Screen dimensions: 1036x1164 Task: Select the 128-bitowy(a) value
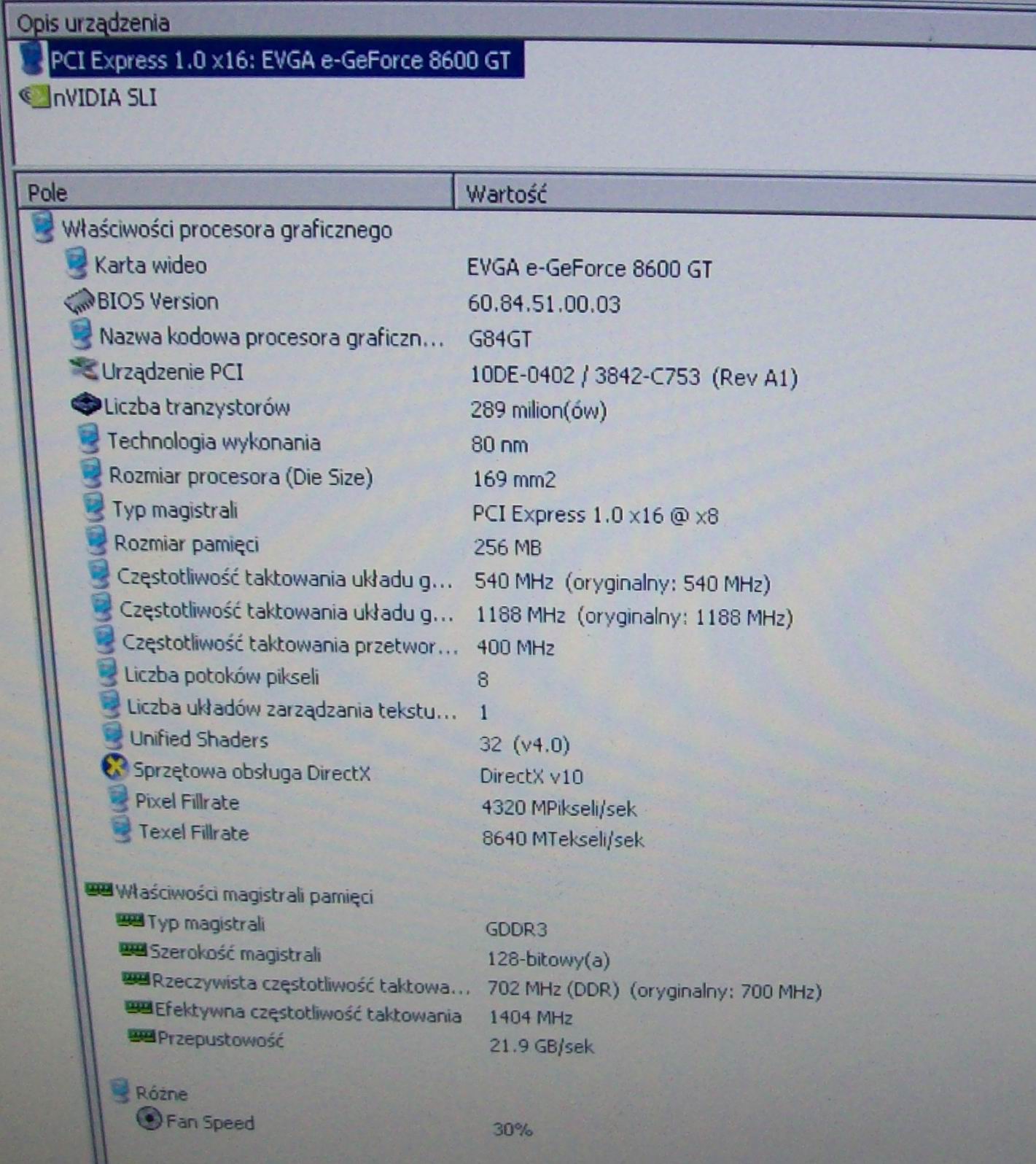[x=548, y=959]
